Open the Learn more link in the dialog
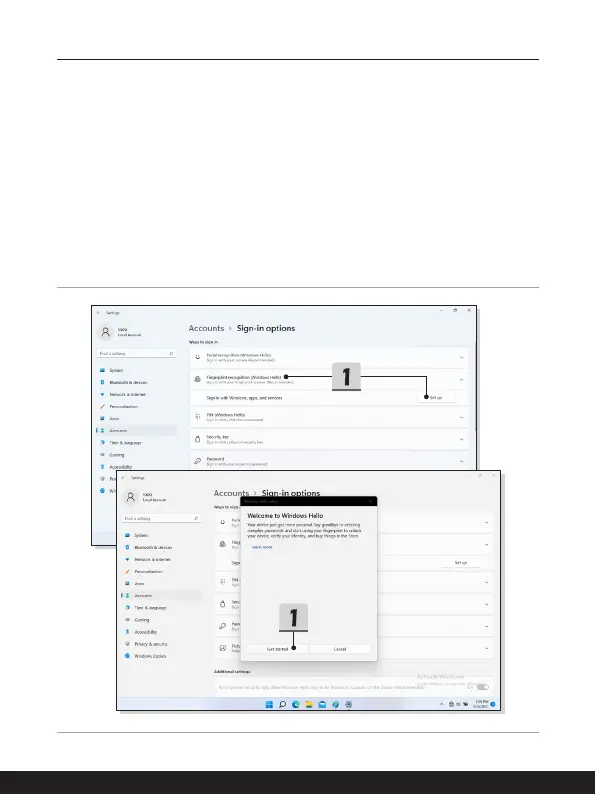Image resolution: width=595 pixels, height=794 pixels. [x=262, y=547]
